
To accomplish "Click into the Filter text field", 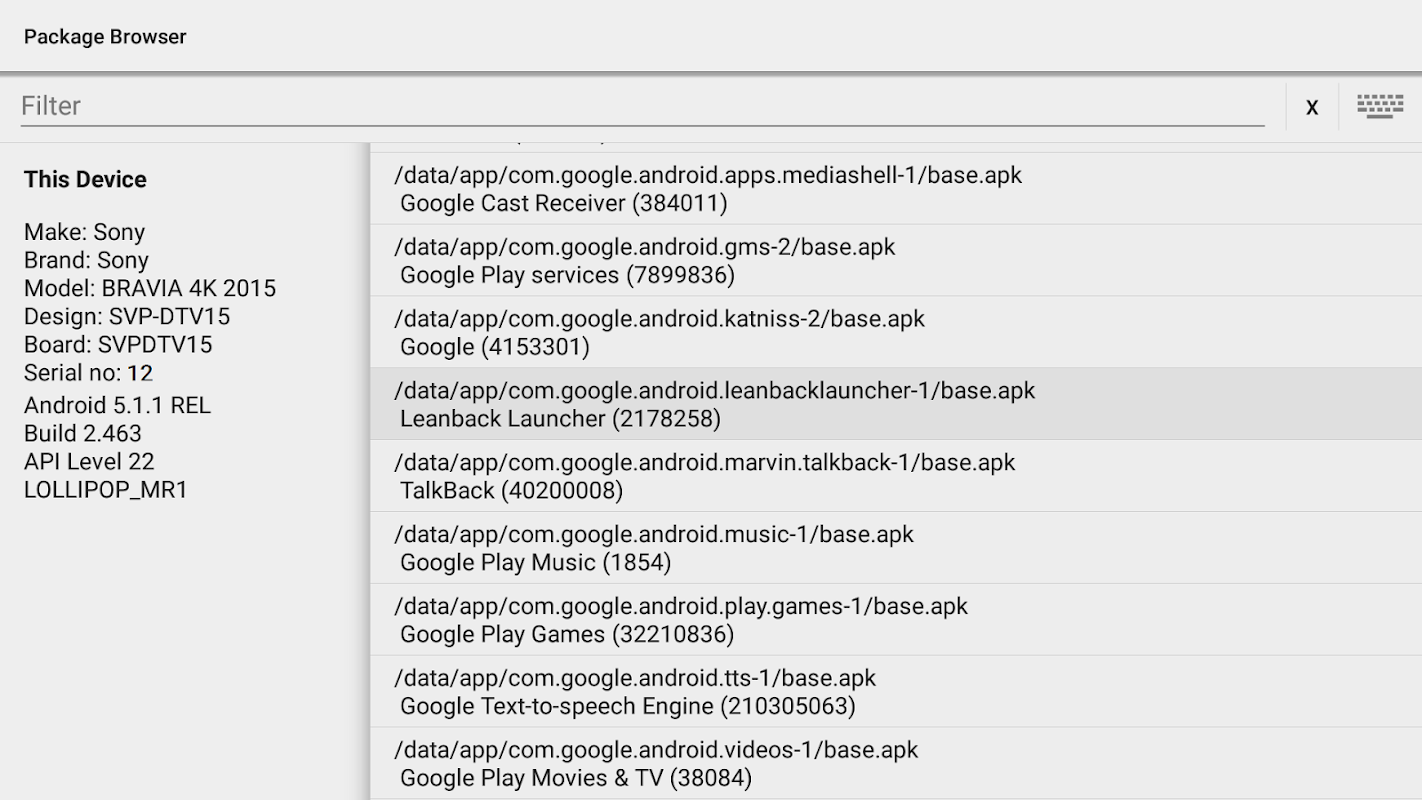I will pyautogui.click(x=642, y=106).
